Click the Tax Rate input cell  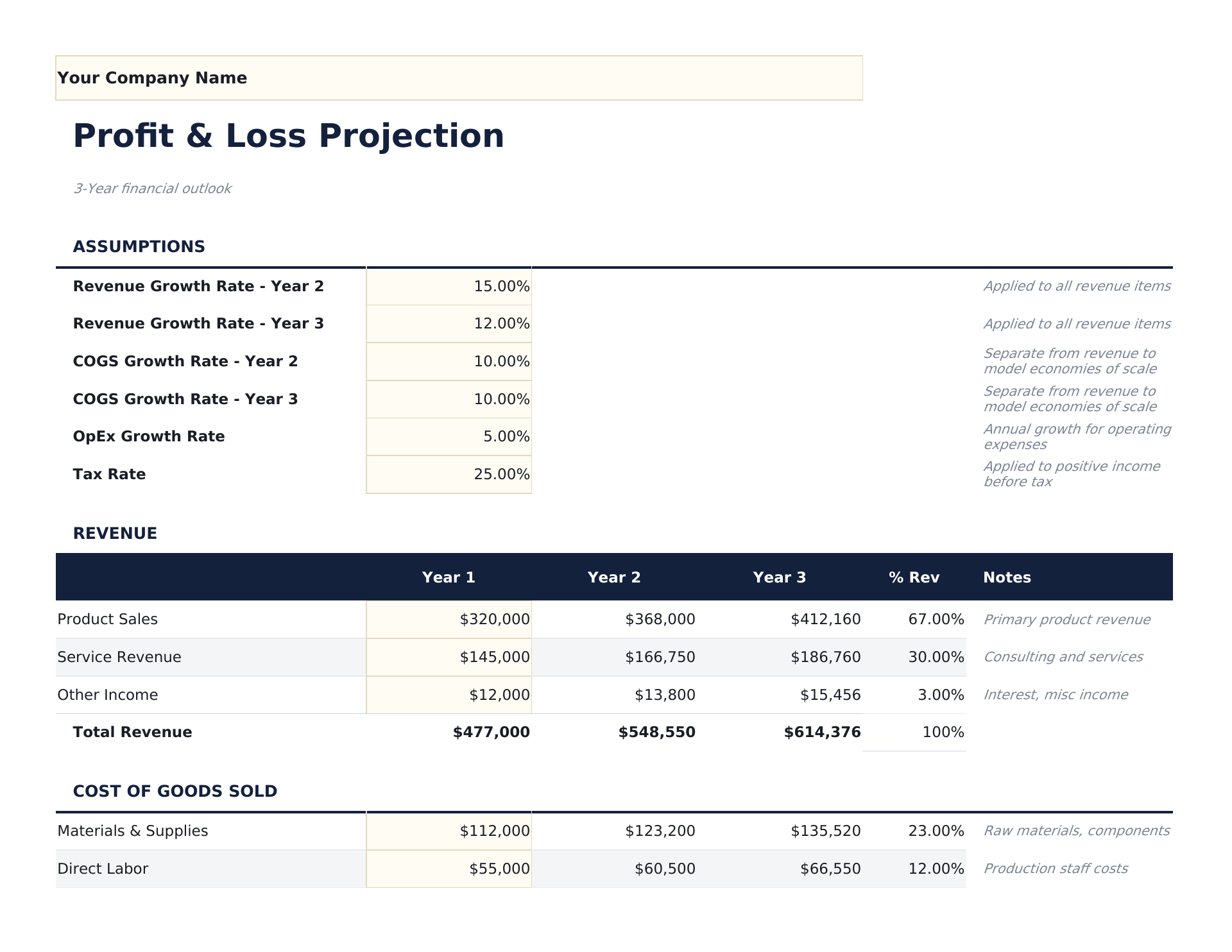(449, 474)
